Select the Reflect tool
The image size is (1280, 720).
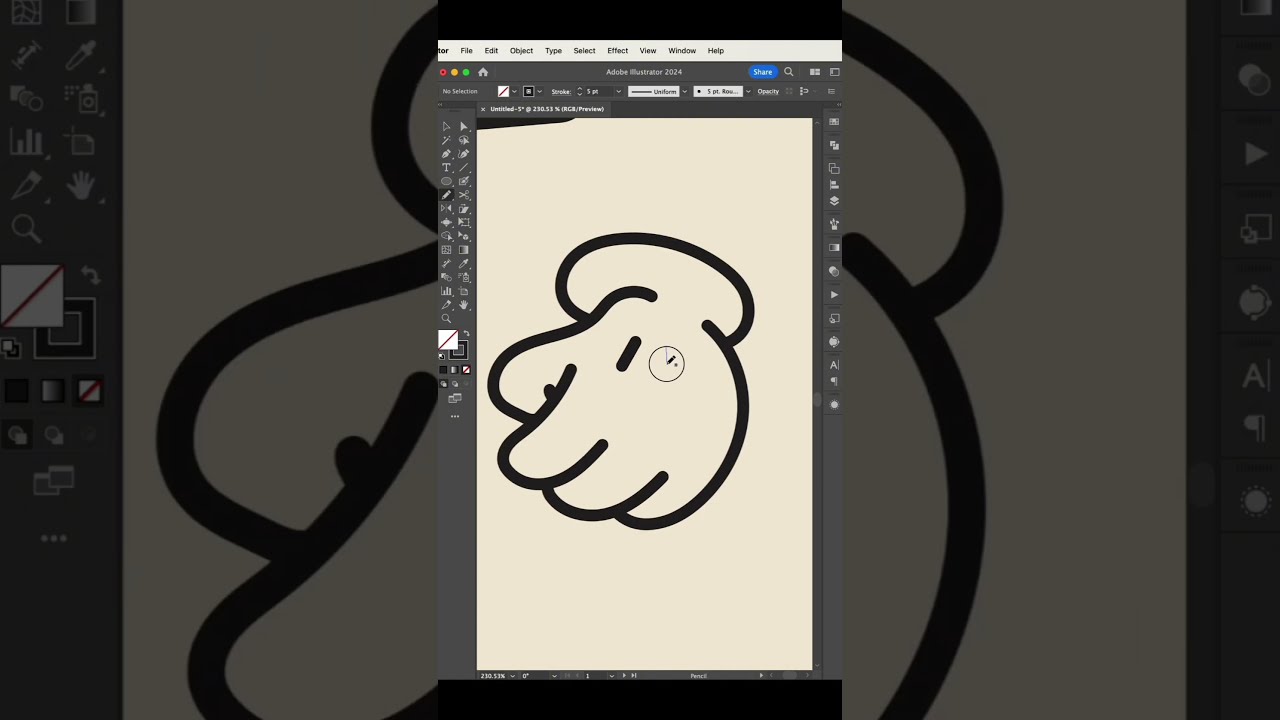(x=446, y=209)
